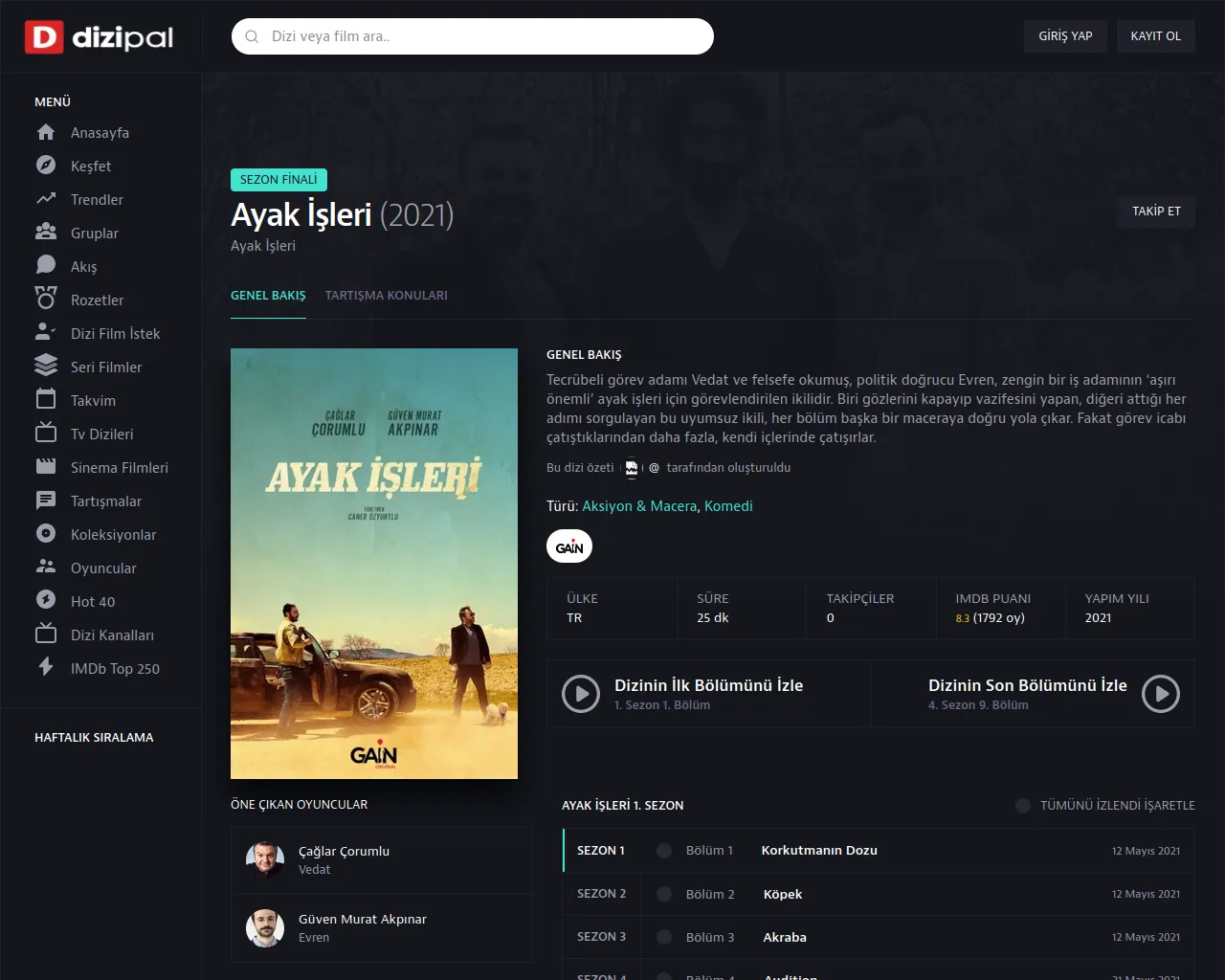
Task: Click the Takip Et button
Action: 1156,212
